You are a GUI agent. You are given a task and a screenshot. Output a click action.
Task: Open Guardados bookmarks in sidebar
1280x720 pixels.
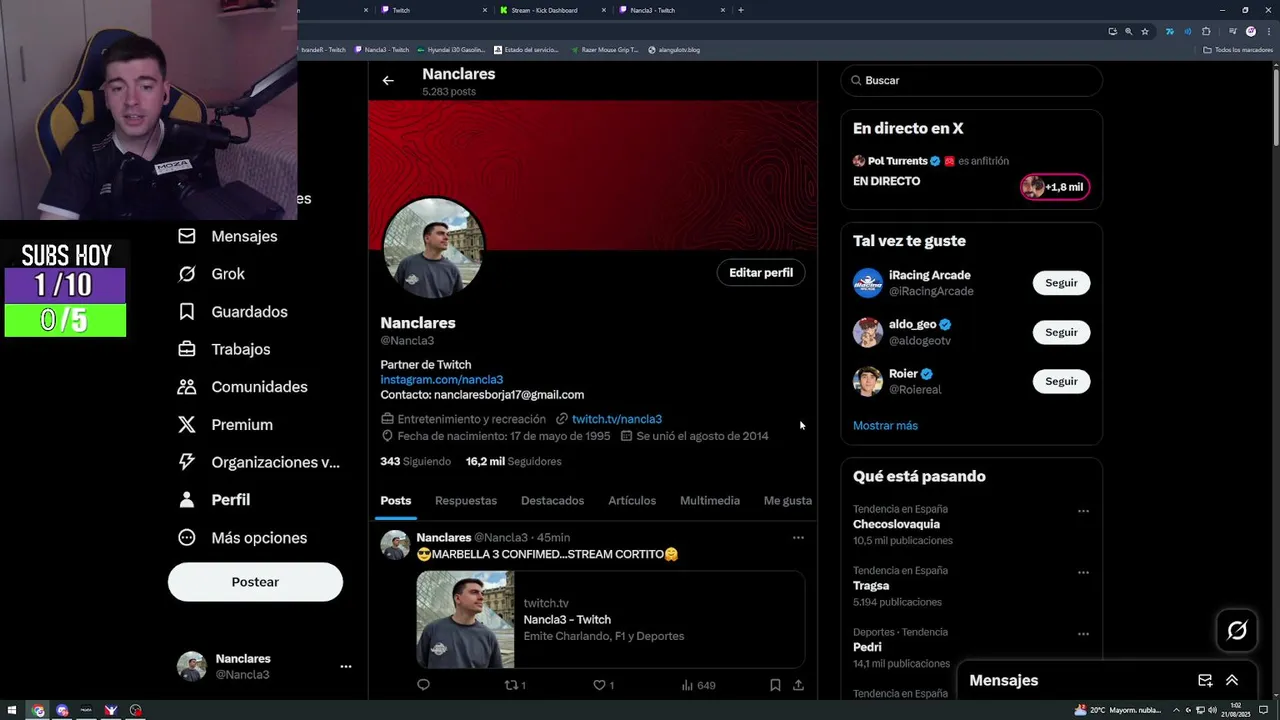coord(233,312)
